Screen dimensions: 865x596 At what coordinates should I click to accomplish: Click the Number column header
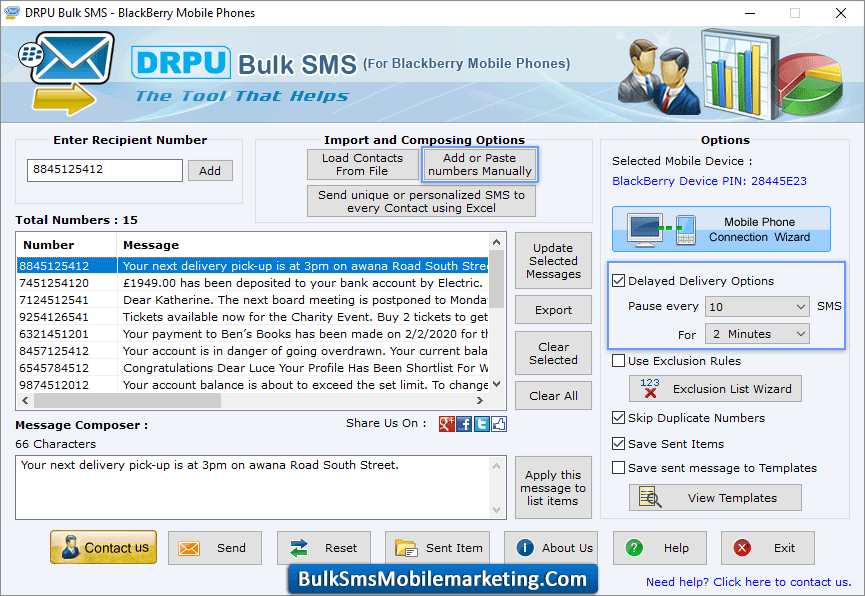point(67,244)
